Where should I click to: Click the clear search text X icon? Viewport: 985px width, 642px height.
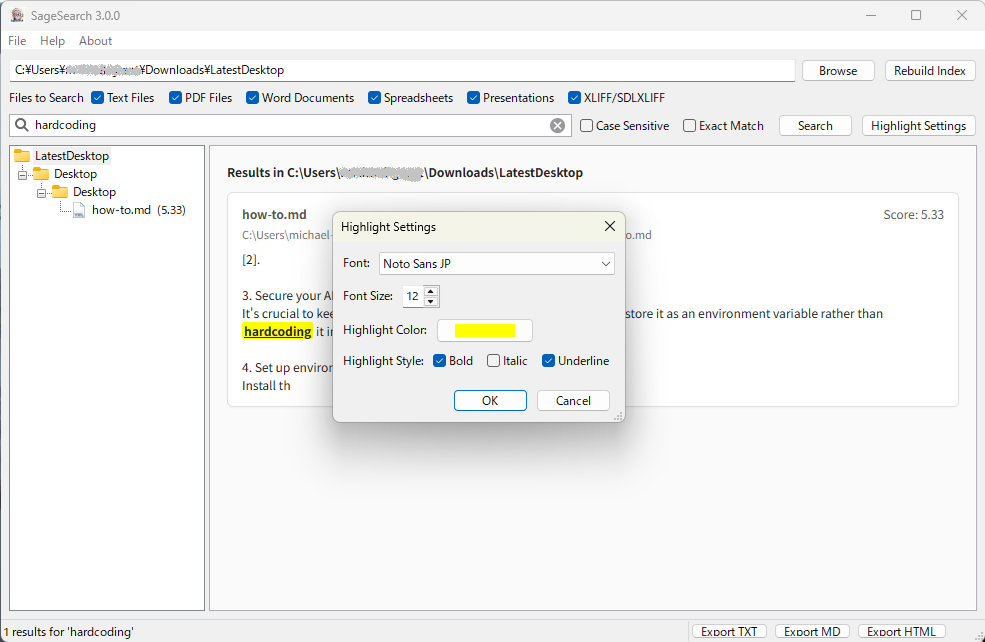click(557, 126)
